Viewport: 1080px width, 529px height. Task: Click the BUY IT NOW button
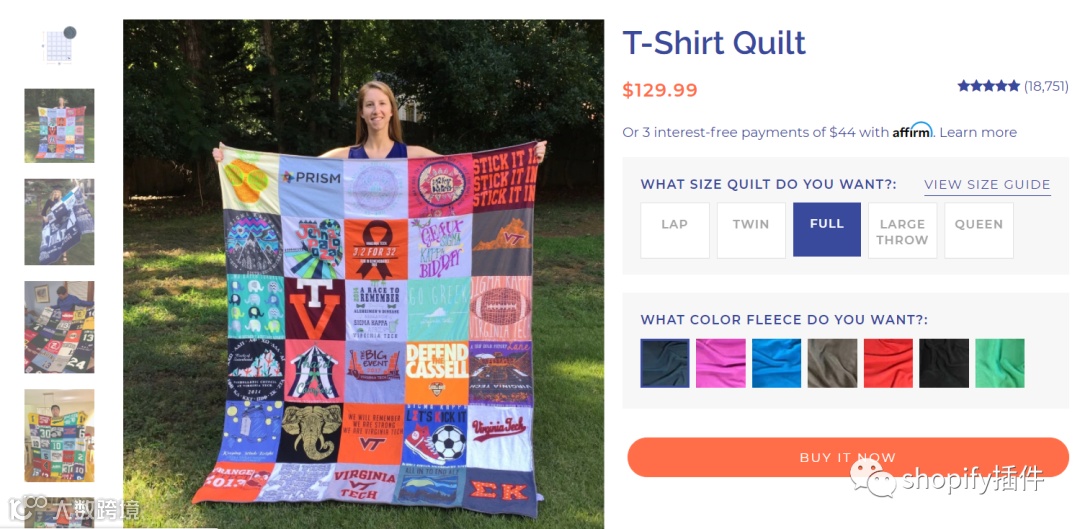[x=847, y=457]
